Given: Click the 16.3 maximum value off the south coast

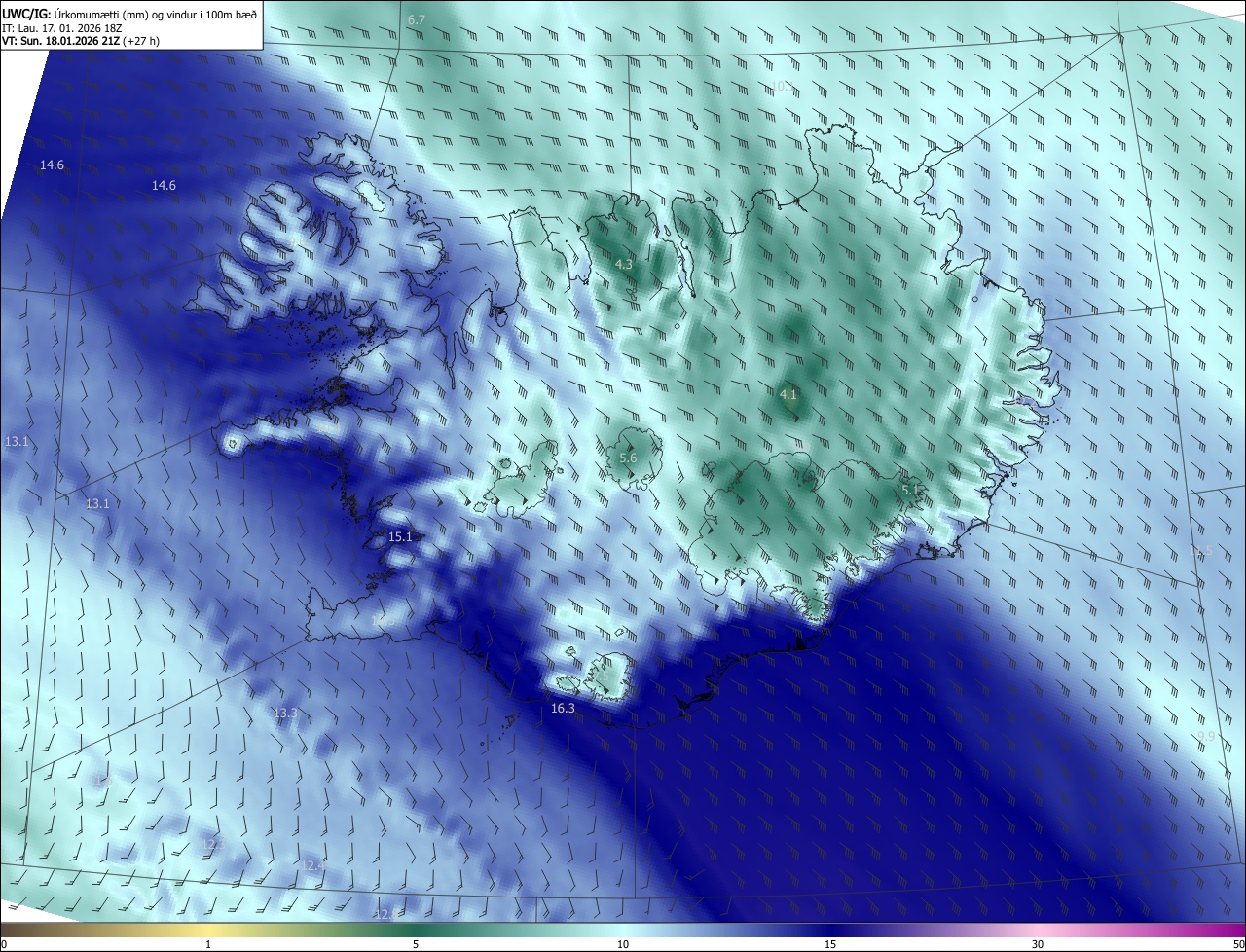Looking at the screenshot, I should [563, 708].
